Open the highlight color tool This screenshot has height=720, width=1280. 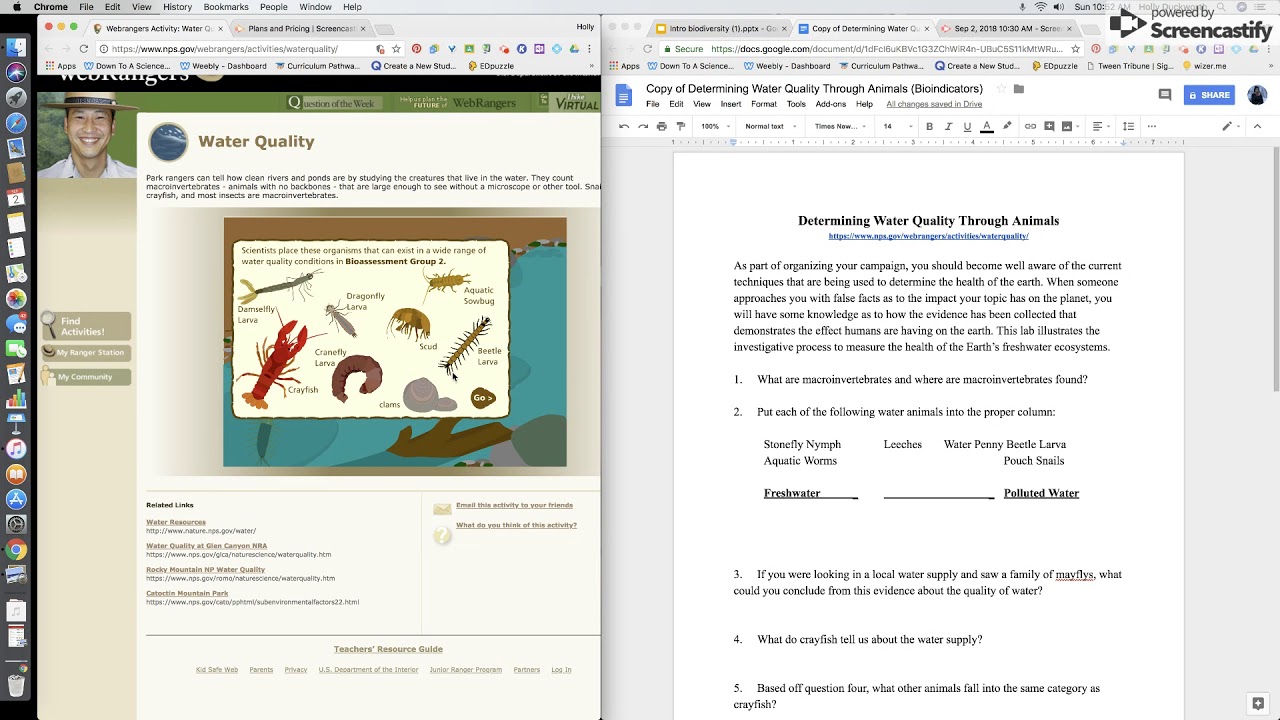click(x=1007, y=126)
